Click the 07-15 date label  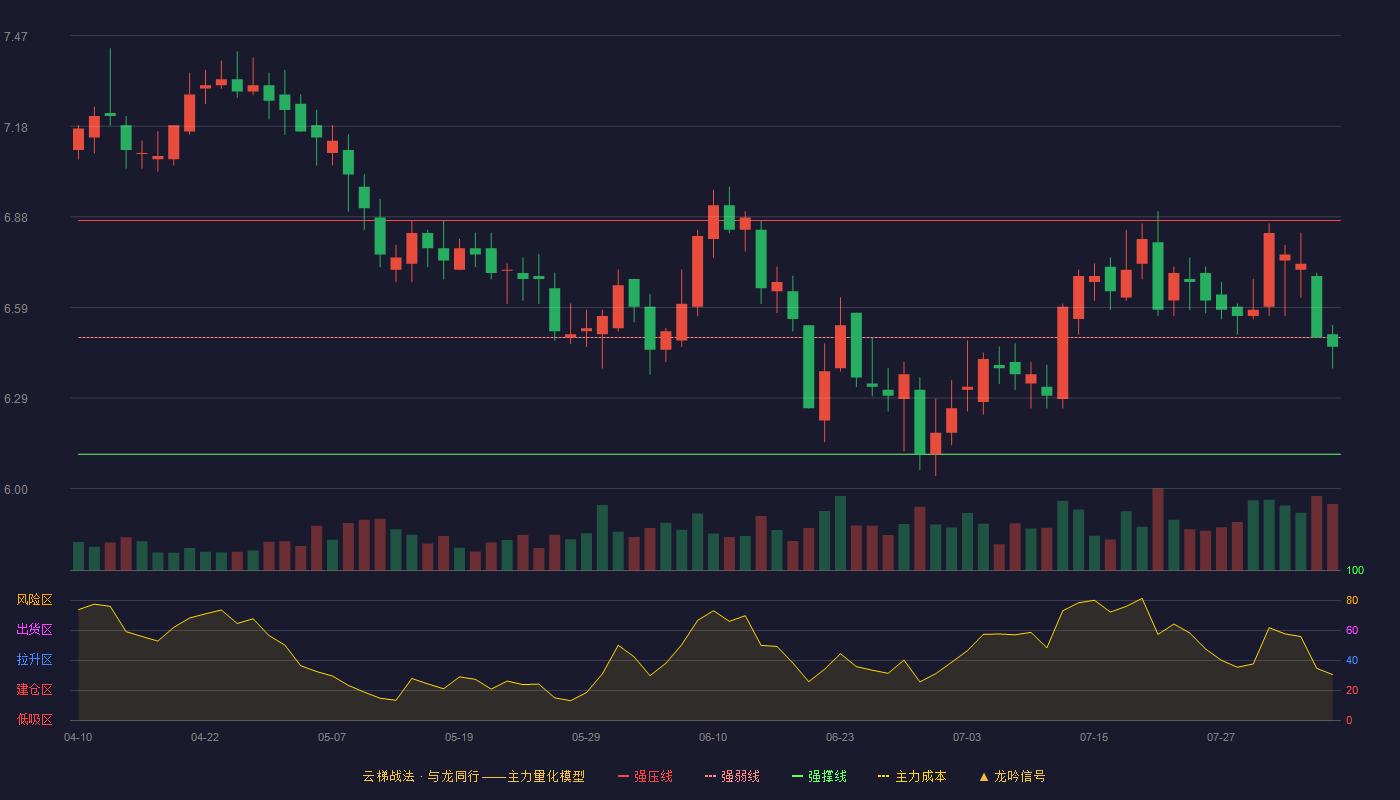click(x=1094, y=737)
